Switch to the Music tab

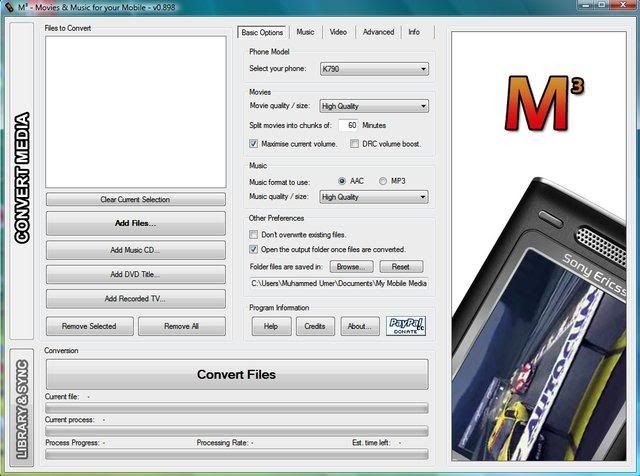point(305,32)
